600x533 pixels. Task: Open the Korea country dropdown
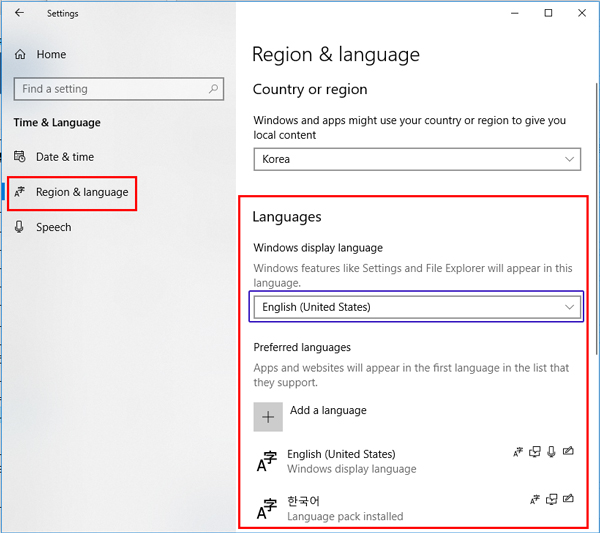coord(417,159)
